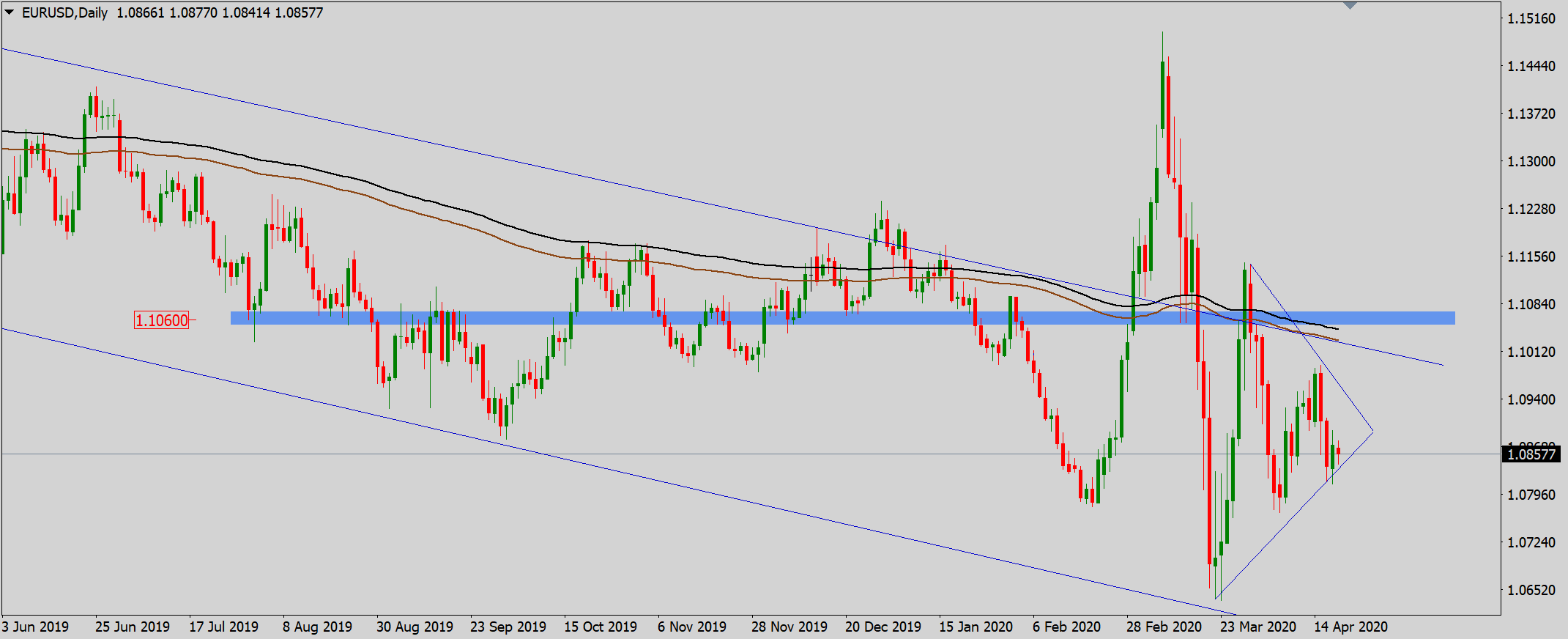
Task: Click the OHLC values 1.08661 1.08770 header text
Action: click(x=167, y=12)
